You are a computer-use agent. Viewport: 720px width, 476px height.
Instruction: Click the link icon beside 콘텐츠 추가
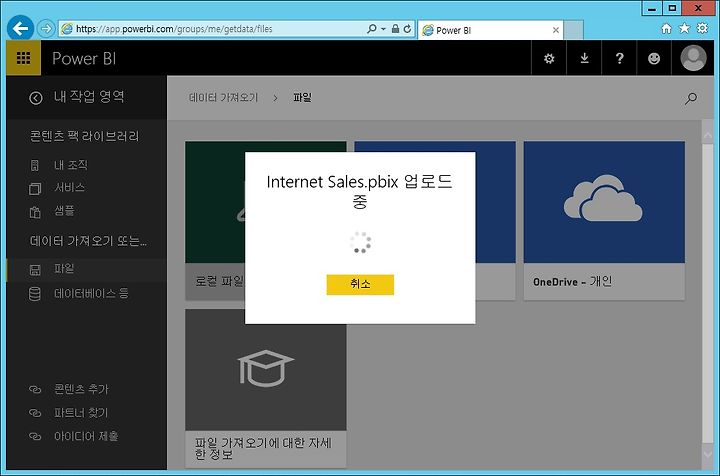pyautogui.click(x=35, y=390)
